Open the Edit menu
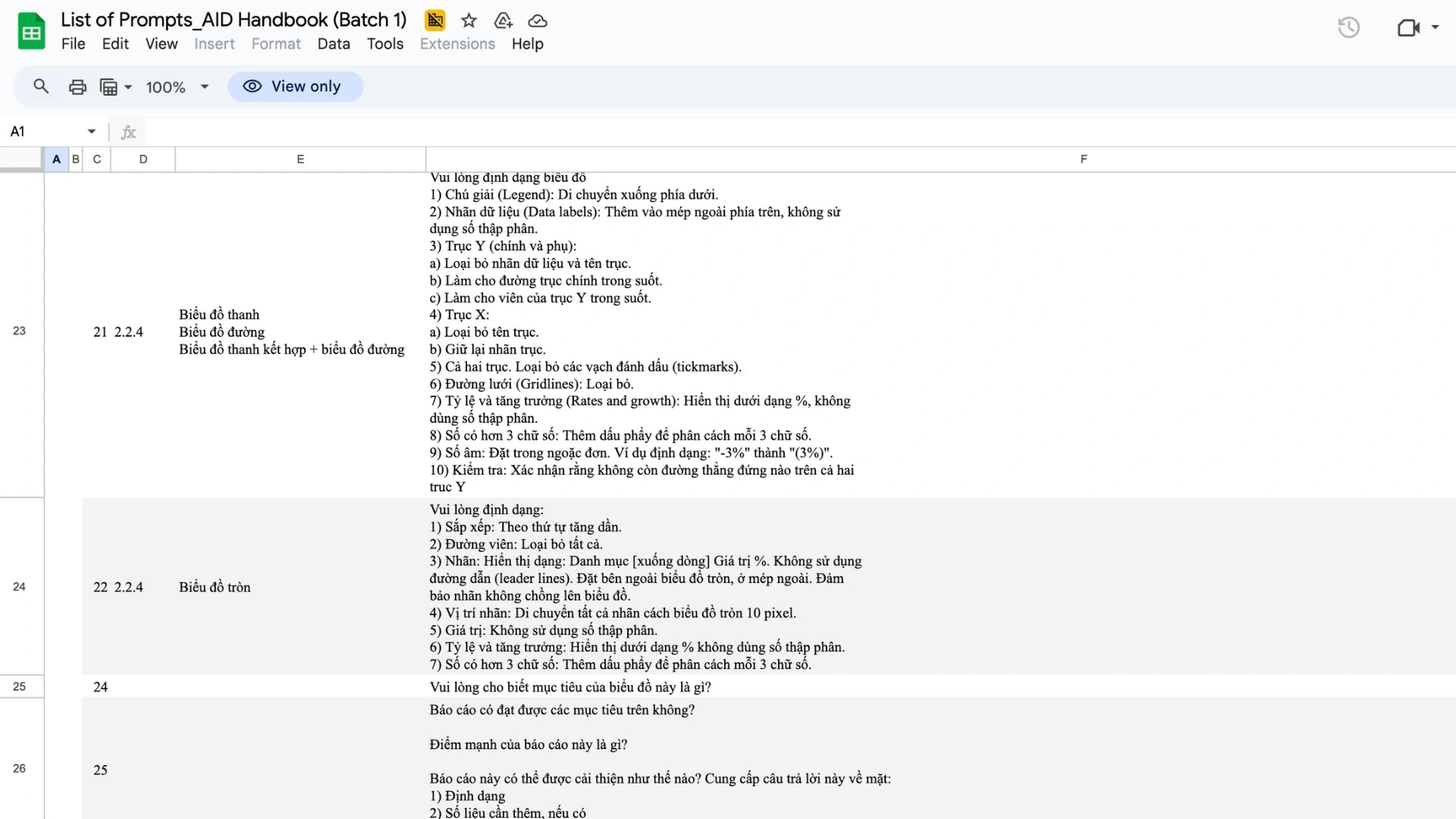Image resolution: width=1456 pixels, height=819 pixels. 115,44
